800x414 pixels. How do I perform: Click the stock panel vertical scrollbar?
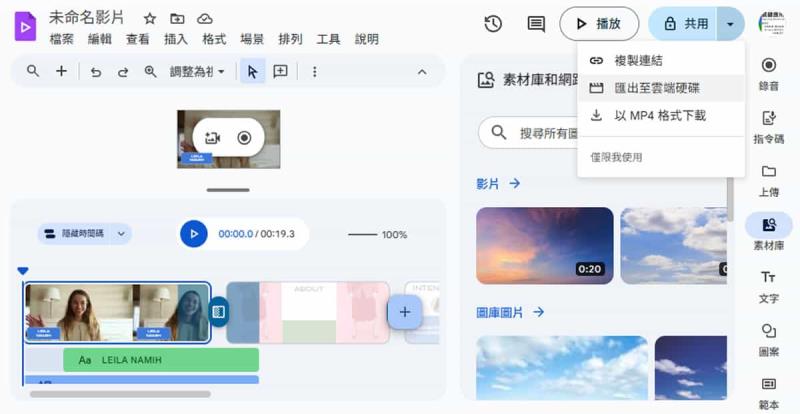(x=730, y=199)
